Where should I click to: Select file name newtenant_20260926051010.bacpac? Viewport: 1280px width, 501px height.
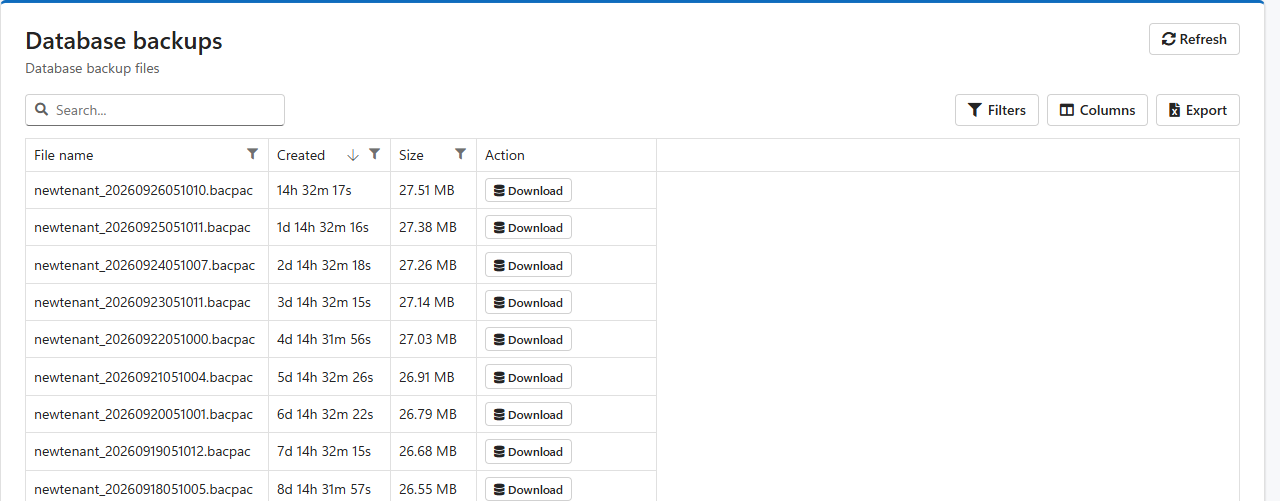tap(143, 190)
